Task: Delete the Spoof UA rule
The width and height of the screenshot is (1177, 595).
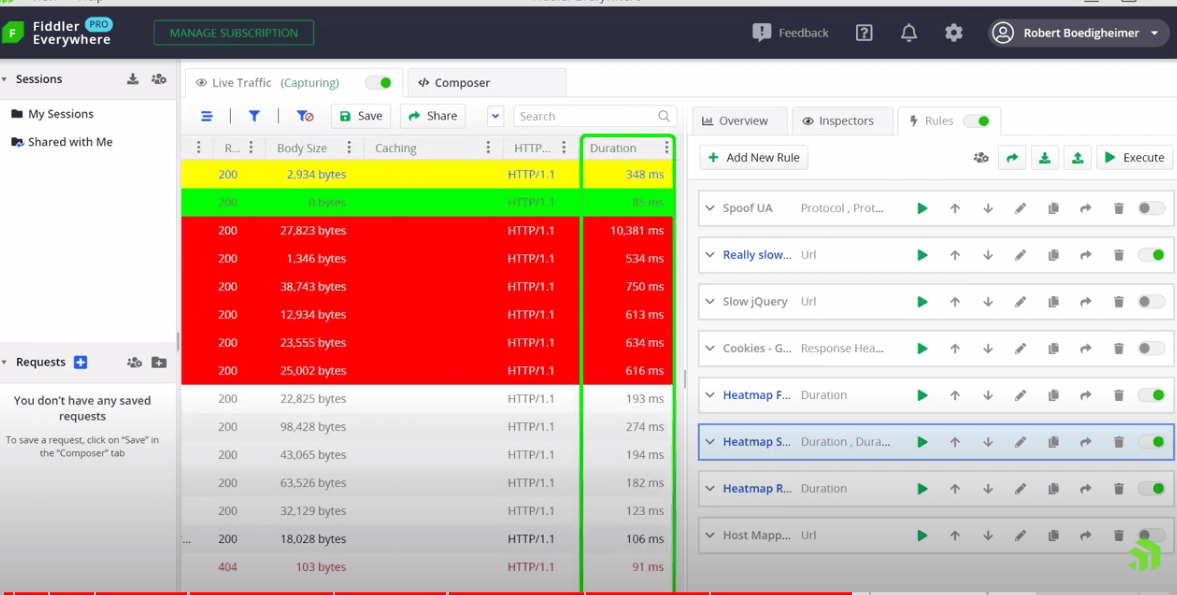Action: coord(1118,208)
